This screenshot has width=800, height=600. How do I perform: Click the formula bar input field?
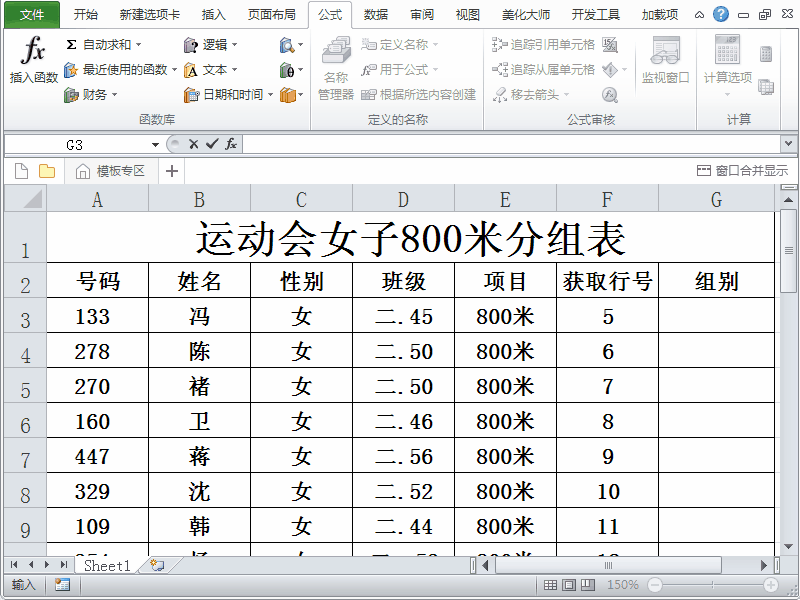(x=512, y=144)
